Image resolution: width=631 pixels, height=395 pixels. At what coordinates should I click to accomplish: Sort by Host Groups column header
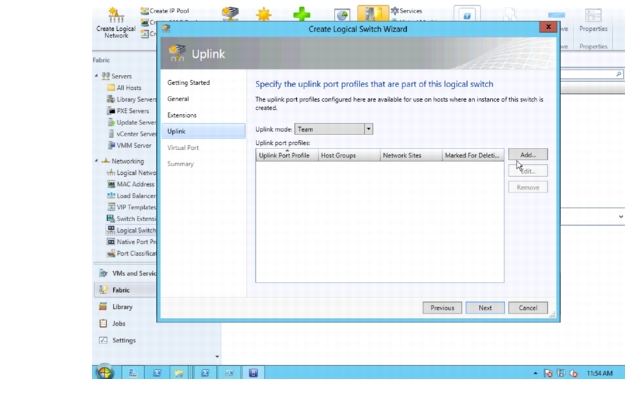tap(349, 155)
